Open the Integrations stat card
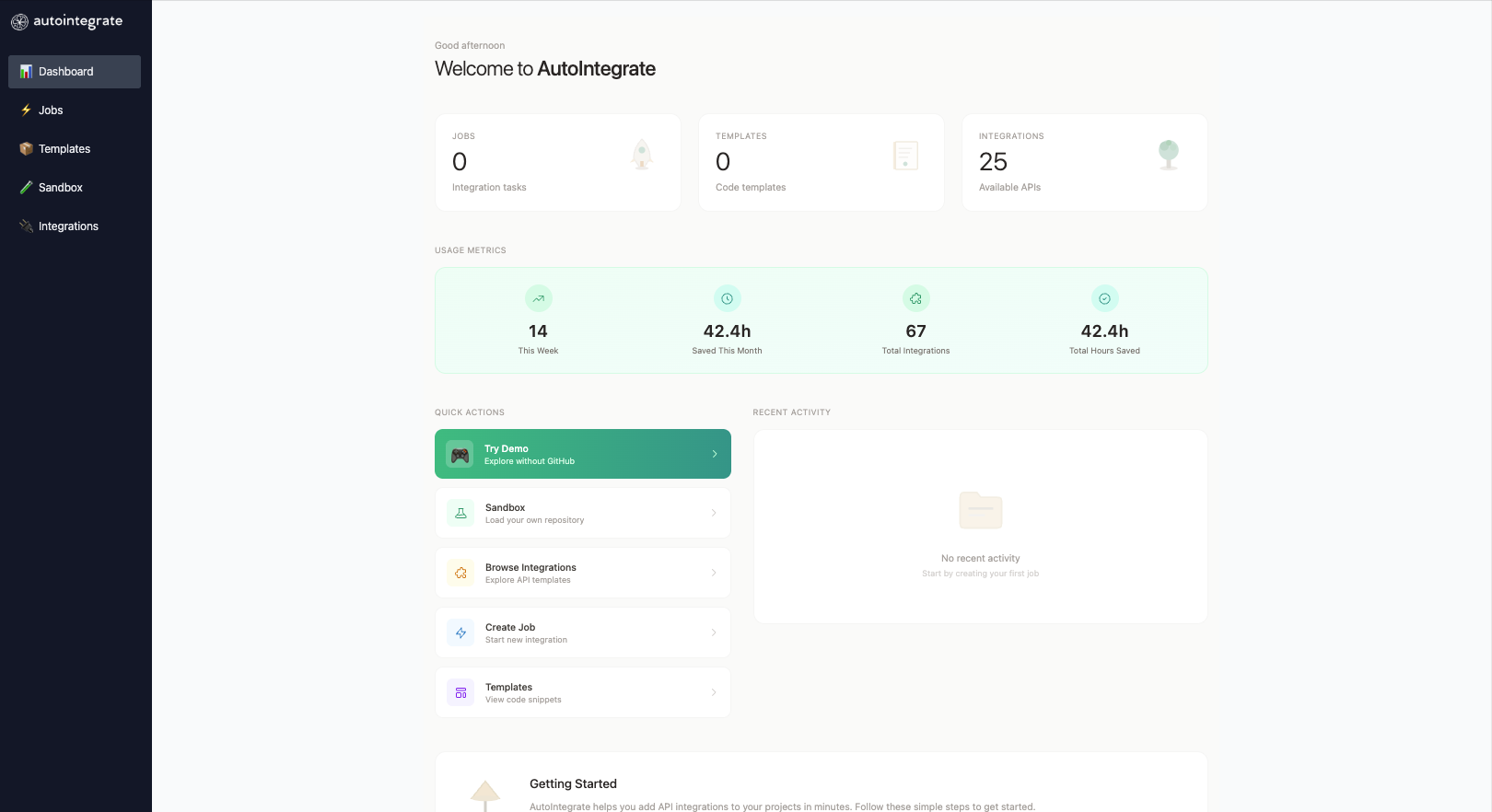This screenshot has width=1492, height=812. [x=1085, y=163]
